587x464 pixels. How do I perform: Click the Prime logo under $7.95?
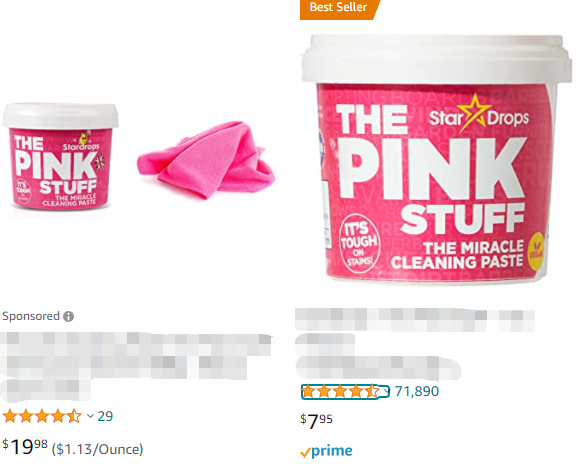pyautogui.click(x=326, y=451)
